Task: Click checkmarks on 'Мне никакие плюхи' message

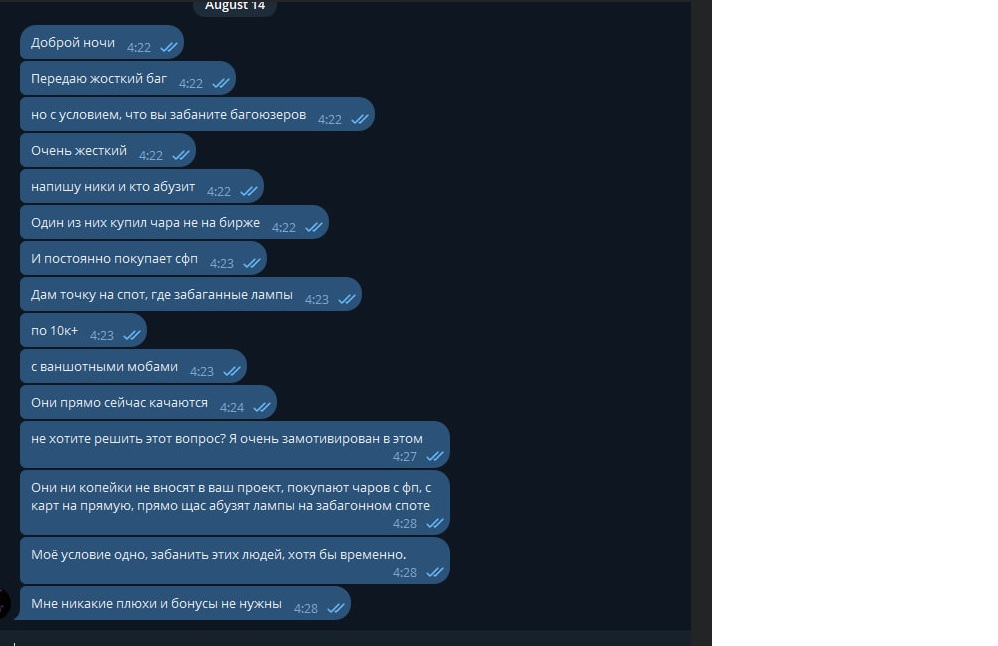Action: click(x=335, y=608)
